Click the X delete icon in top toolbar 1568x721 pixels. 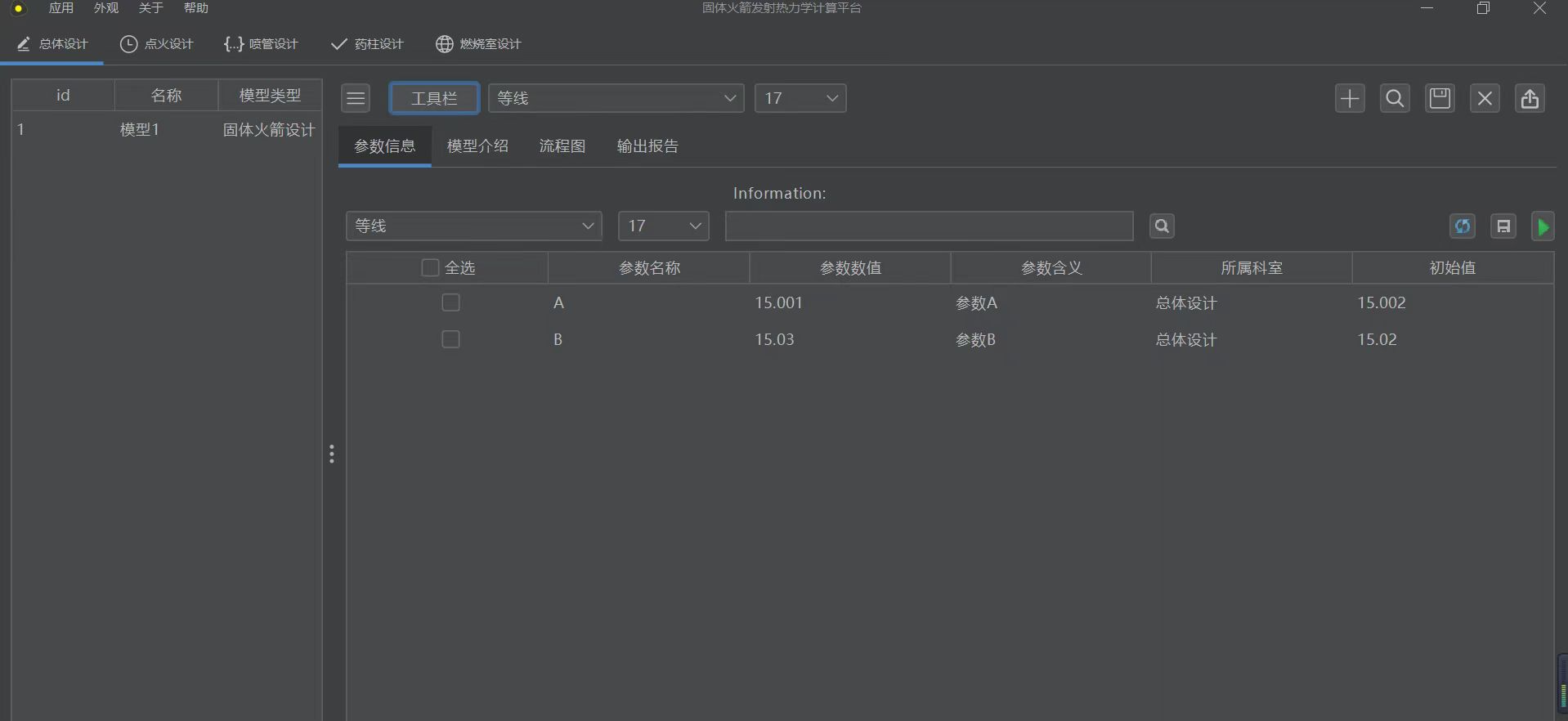pos(1485,98)
